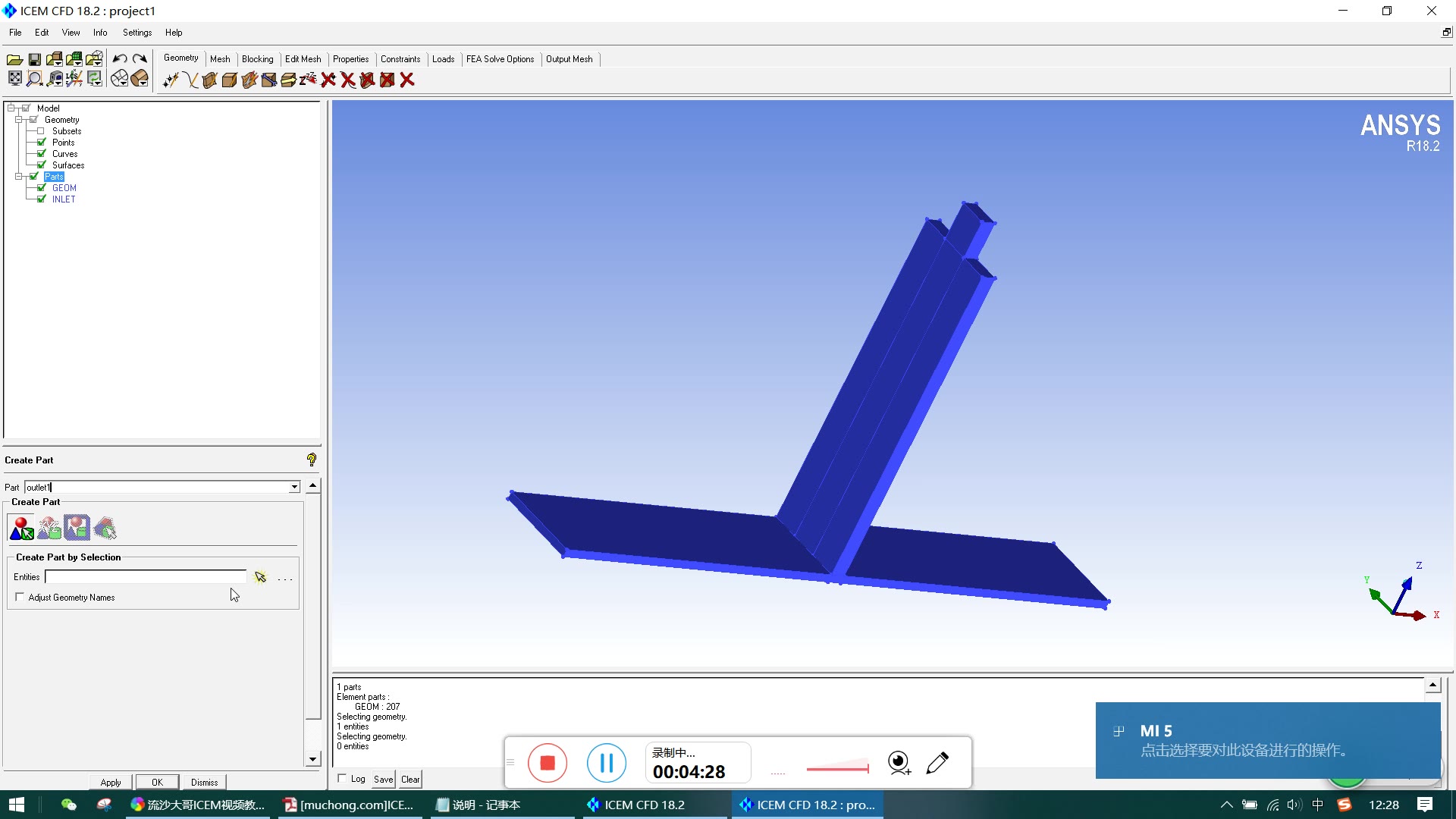This screenshot has width=1456, height=819.
Task: Open the Part name dropdown
Action: (293, 487)
